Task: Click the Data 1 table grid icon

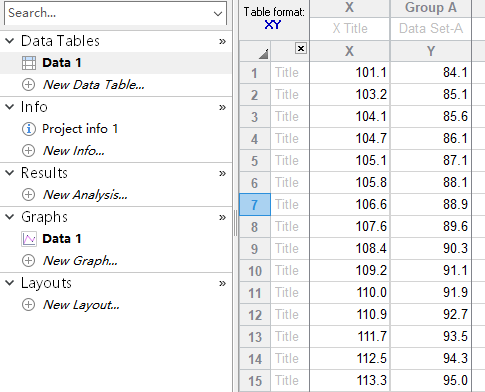Action: coord(29,63)
